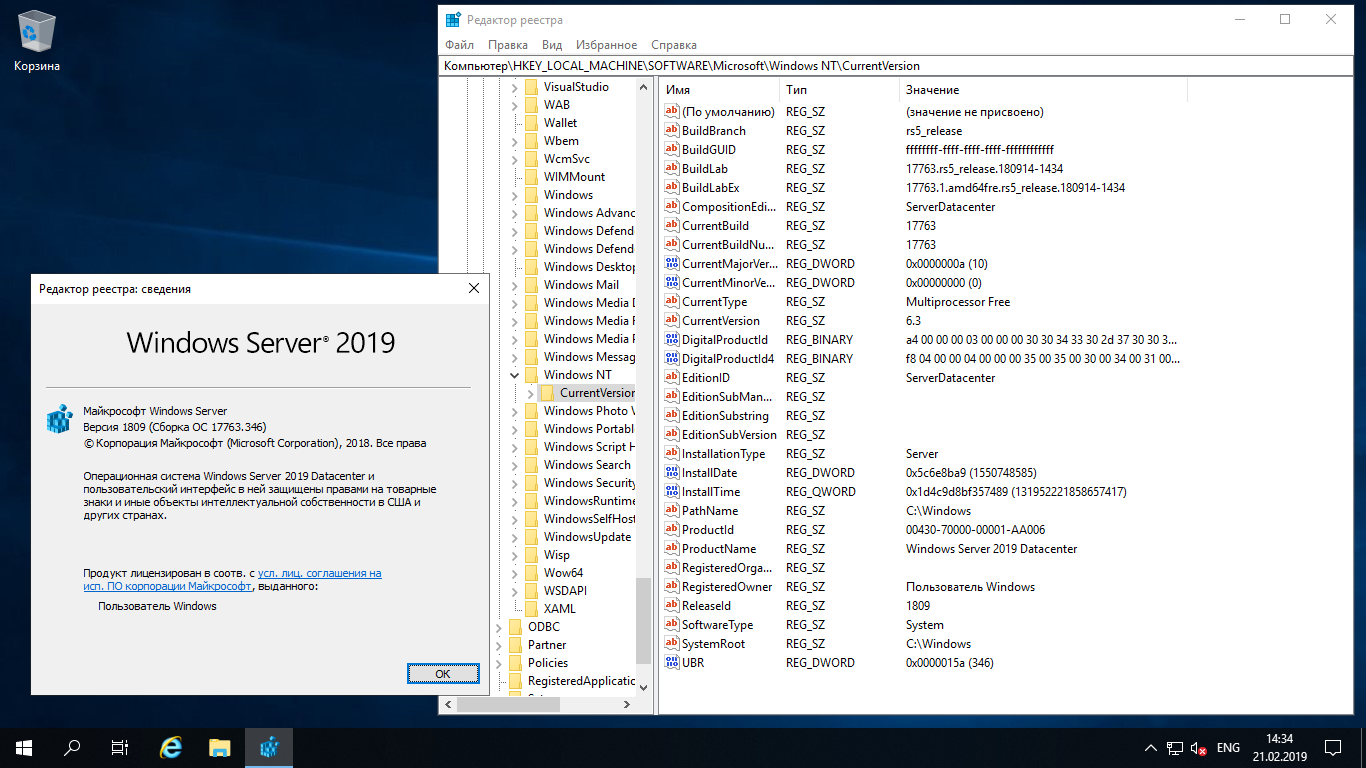
Task: Collapse the Windows NT tree node
Action: (x=515, y=375)
